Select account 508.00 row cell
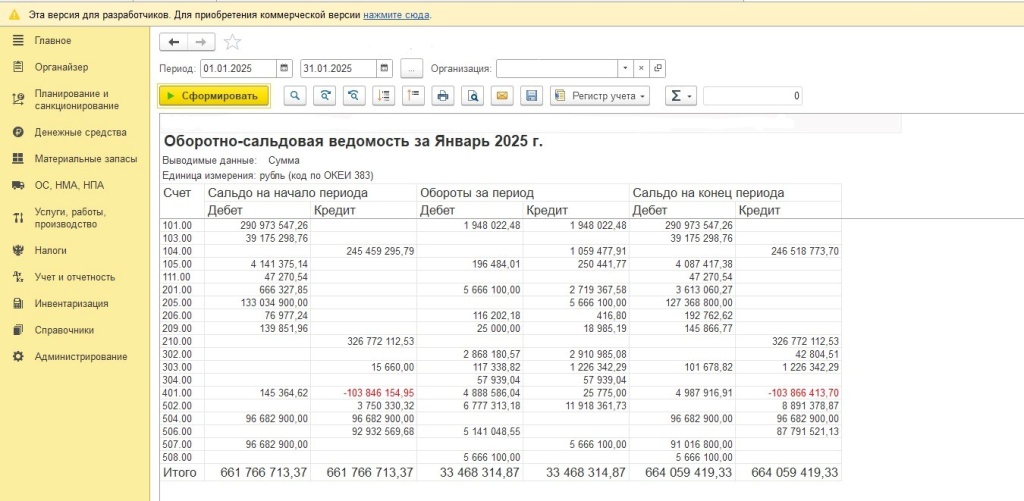This screenshot has height=501, width=1024. point(182,457)
